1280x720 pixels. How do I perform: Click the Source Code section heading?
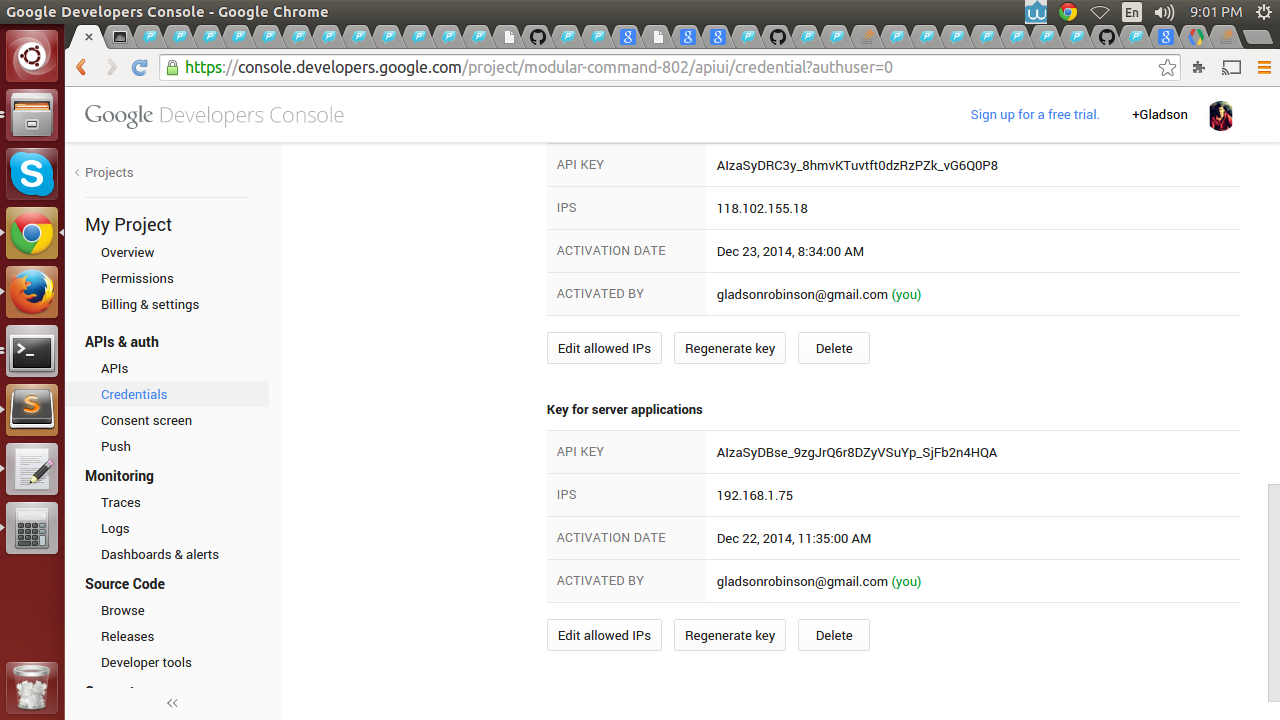125,583
